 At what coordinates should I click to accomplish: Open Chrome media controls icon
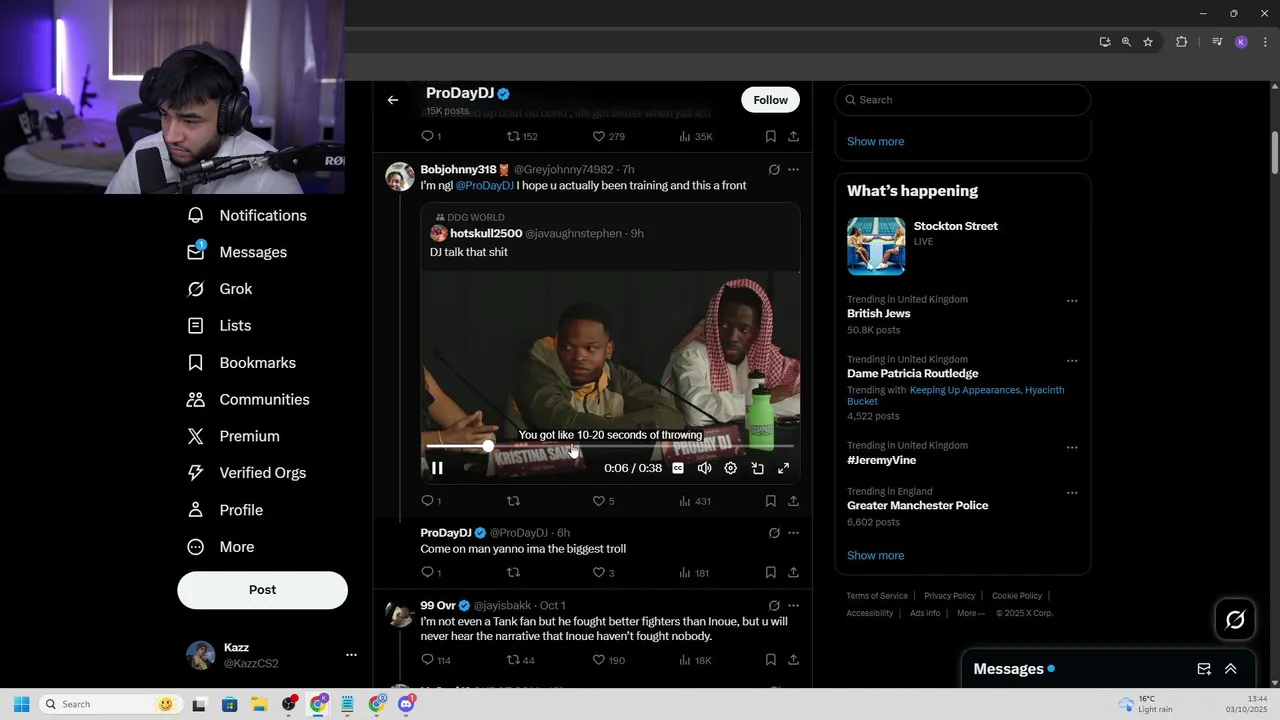click(1217, 42)
